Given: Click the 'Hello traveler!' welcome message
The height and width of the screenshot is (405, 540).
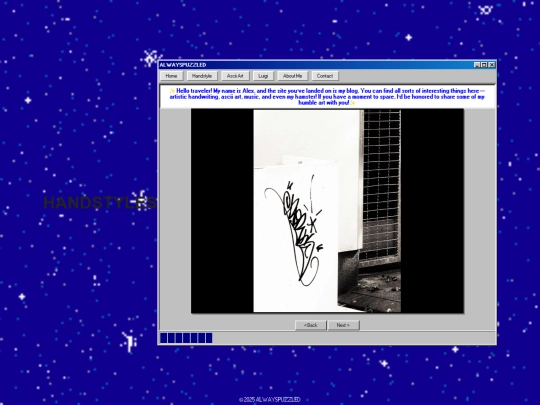Looking at the screenshot, I should 327,97.
